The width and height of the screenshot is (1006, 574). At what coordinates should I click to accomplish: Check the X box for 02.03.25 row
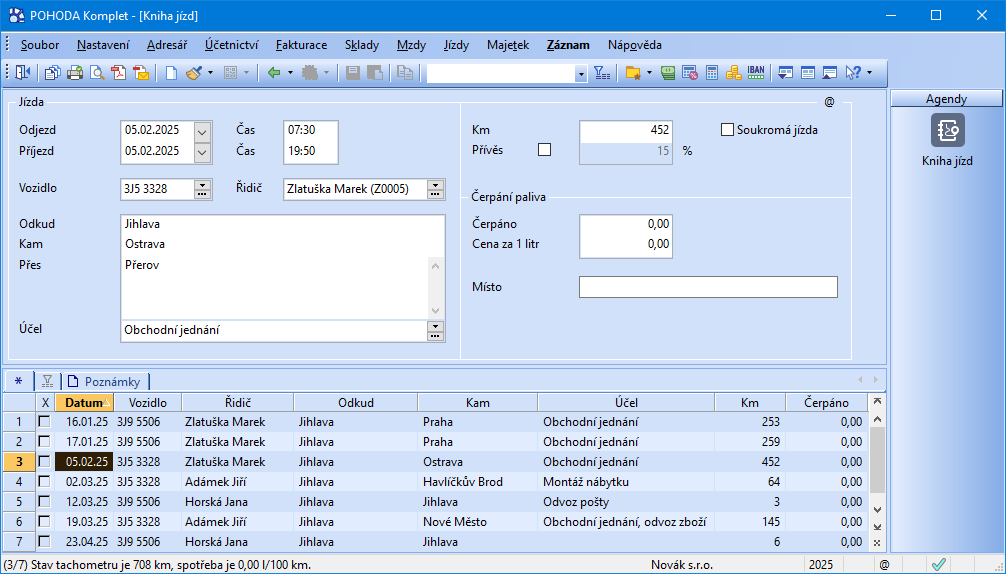pyautogui.click(x=44, y=481)
